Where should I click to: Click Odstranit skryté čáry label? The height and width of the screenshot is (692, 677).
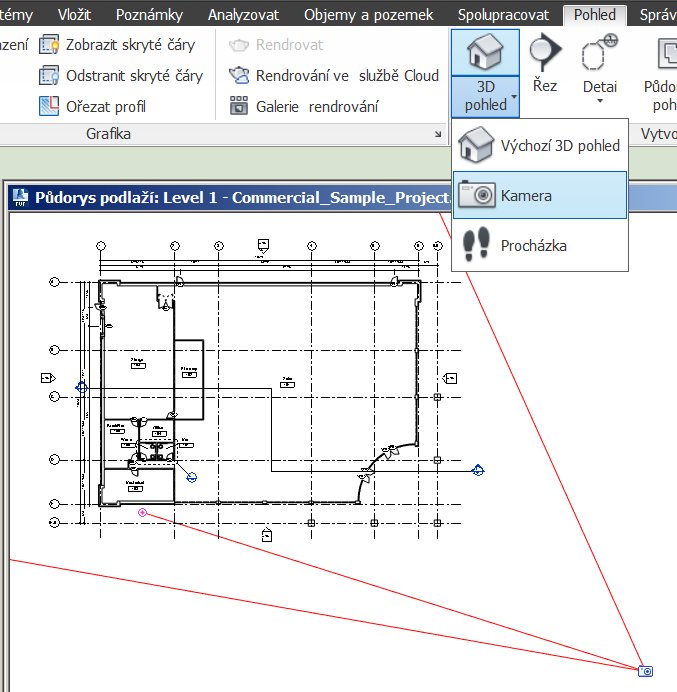click(134, 76)
